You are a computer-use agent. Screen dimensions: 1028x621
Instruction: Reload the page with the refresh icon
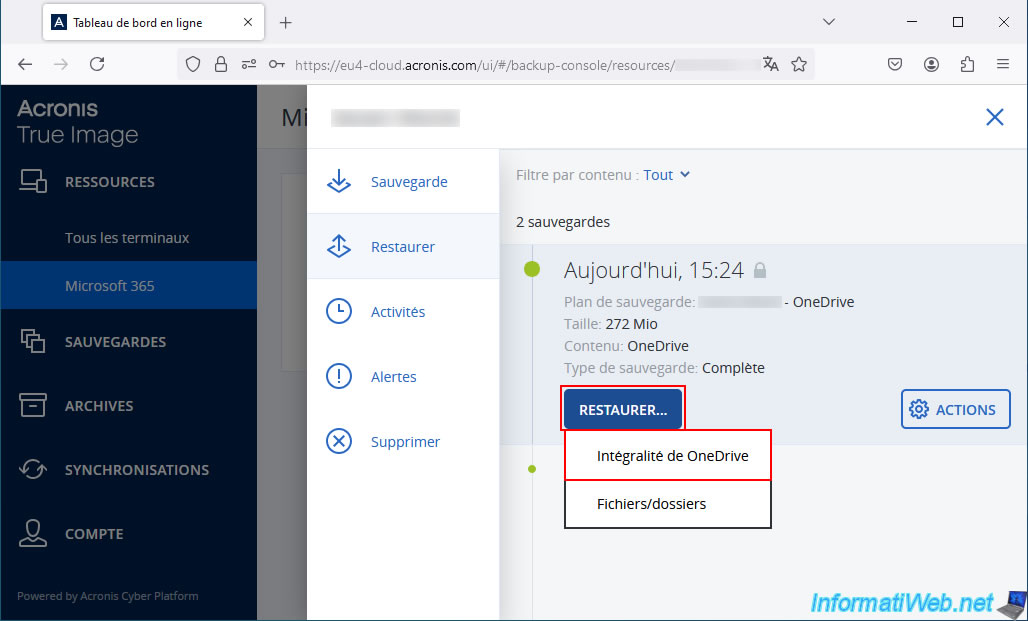(x=97, y=64)
